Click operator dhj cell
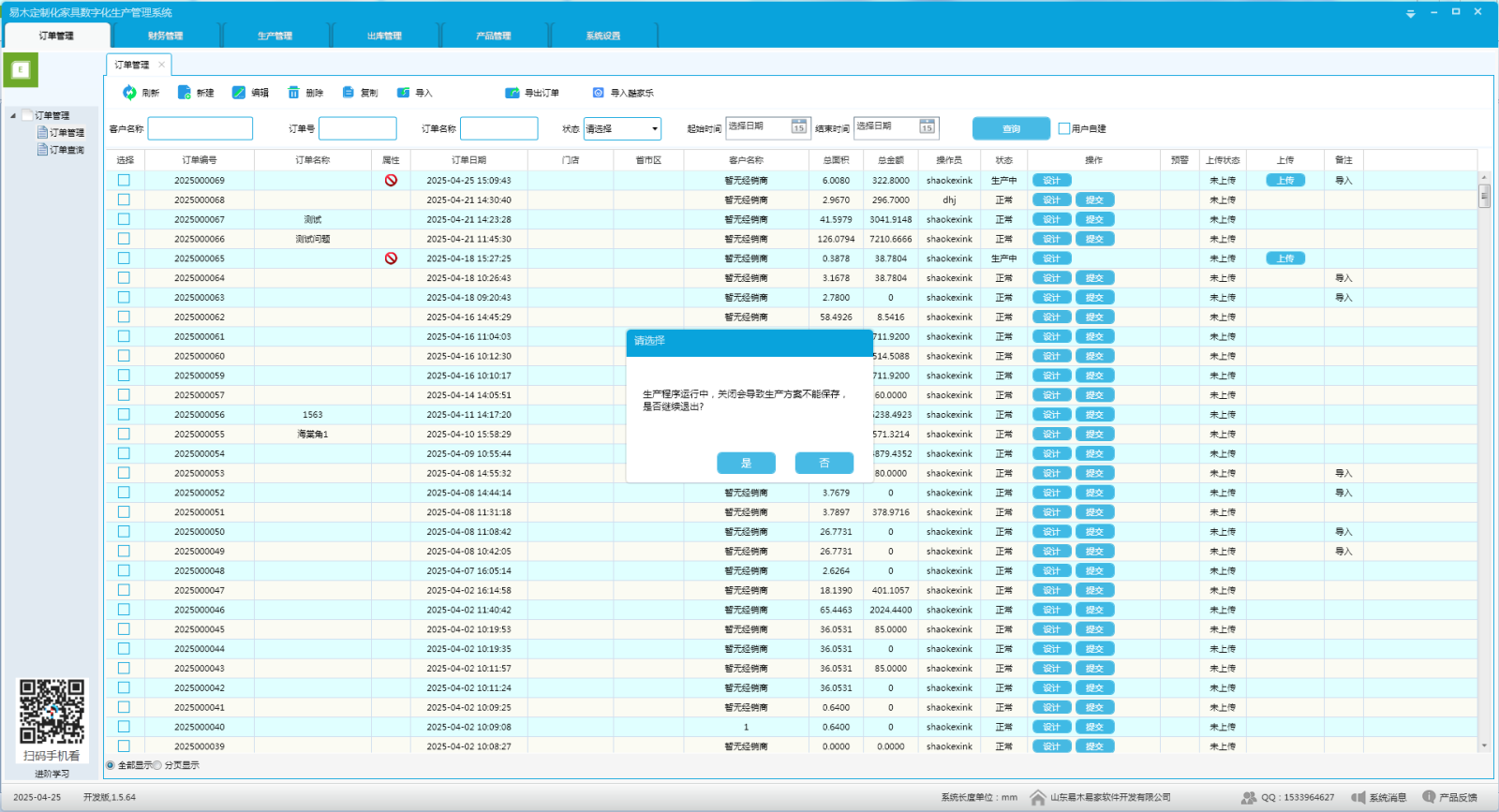Viewport: 1499px width, 812px height. pyautogui.click(x=949, y=200)
